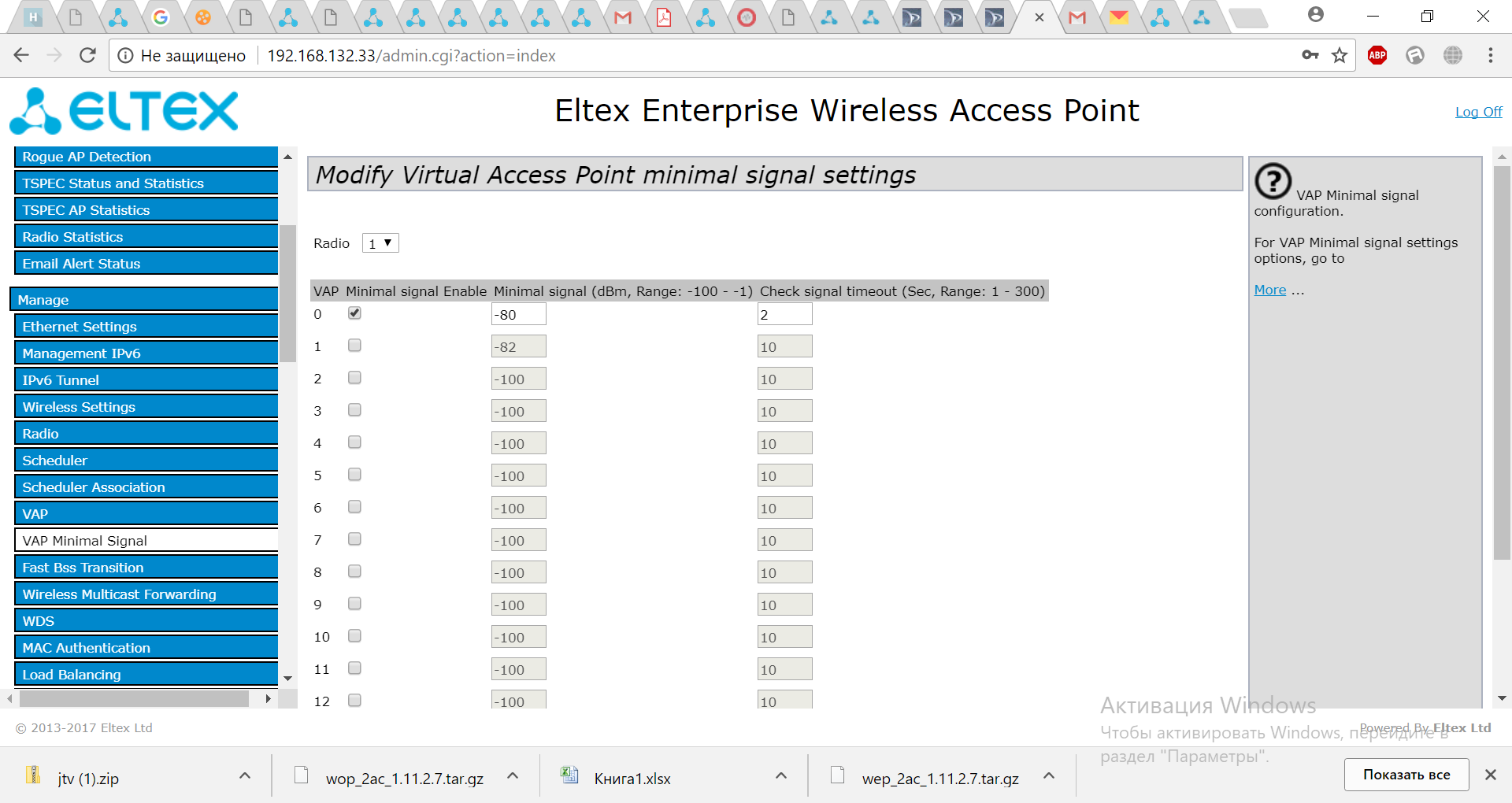The height and width of the screenshot is (803, 1512).
Task: Open the first tab with H icon
Action: click(33, 17)
